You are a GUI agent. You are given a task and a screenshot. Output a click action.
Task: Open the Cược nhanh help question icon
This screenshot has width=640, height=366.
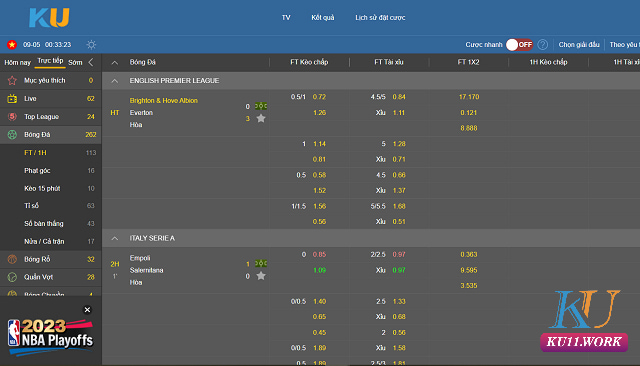tap(542, 44)
